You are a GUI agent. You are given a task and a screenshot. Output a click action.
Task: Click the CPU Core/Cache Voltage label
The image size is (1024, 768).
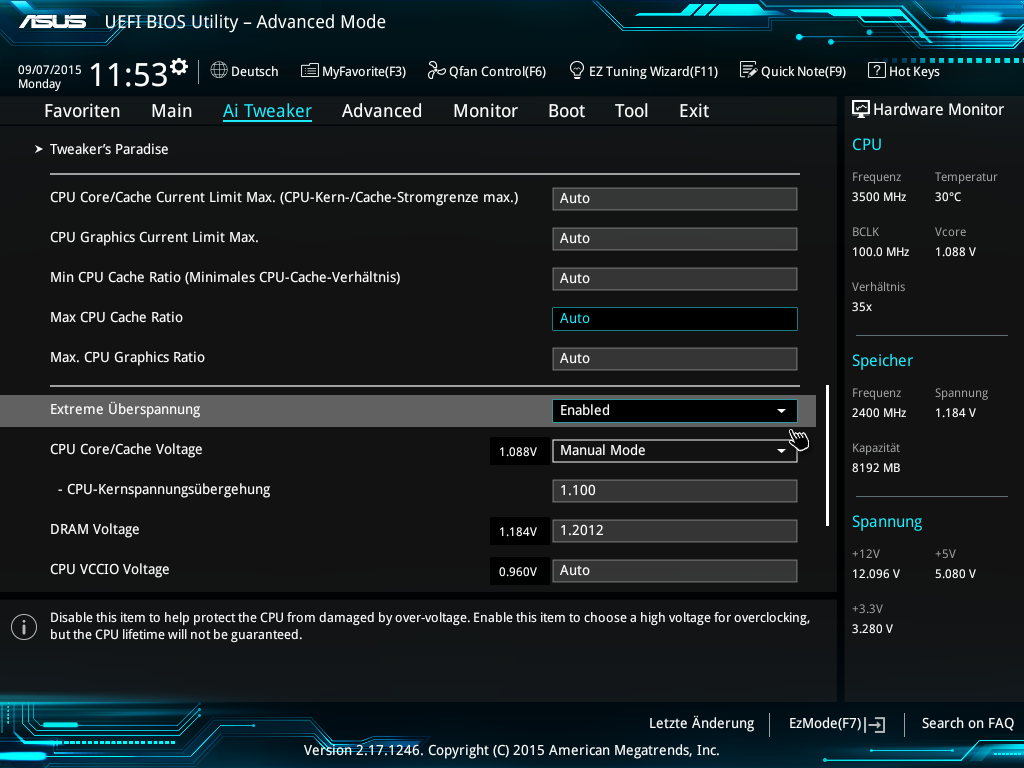coord(126,449)
